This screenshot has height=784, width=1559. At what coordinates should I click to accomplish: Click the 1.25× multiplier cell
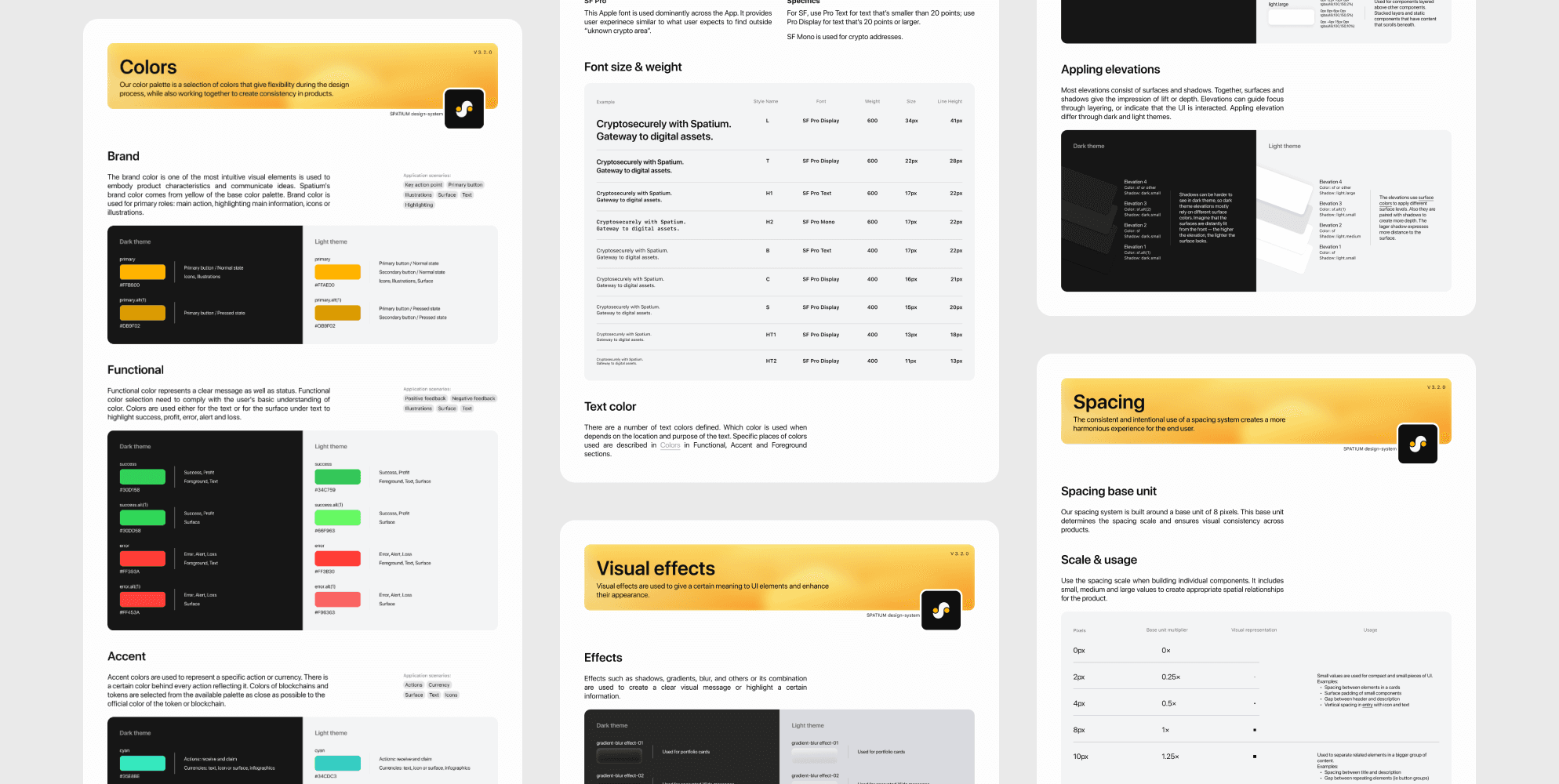(1170, 757)
